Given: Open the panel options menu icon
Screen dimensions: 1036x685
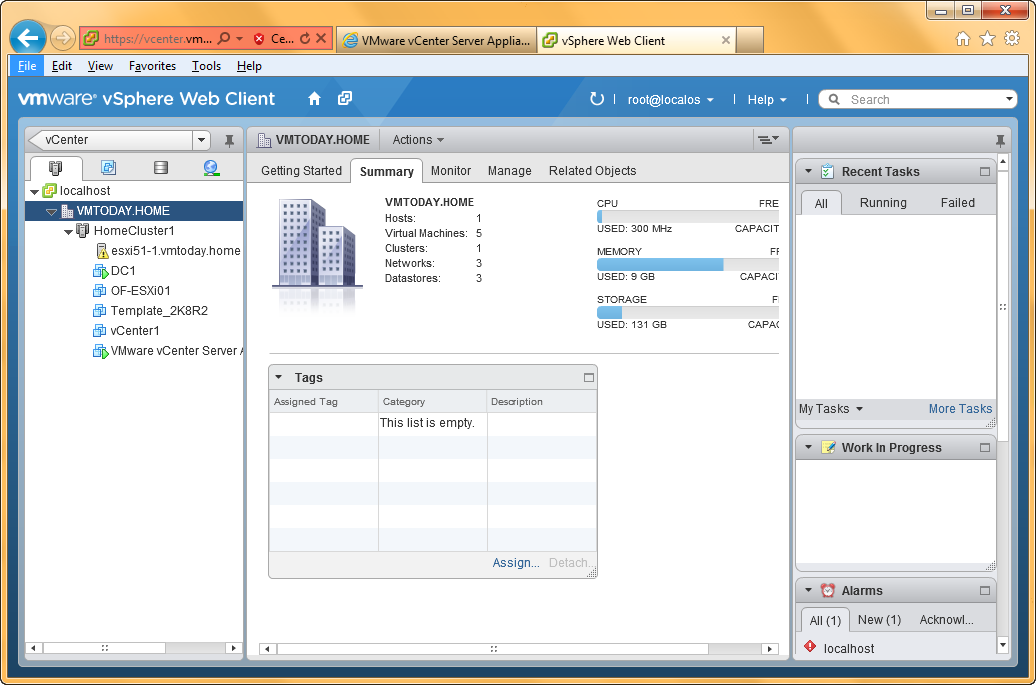Looking at the screenshot, I should [768, 139].
